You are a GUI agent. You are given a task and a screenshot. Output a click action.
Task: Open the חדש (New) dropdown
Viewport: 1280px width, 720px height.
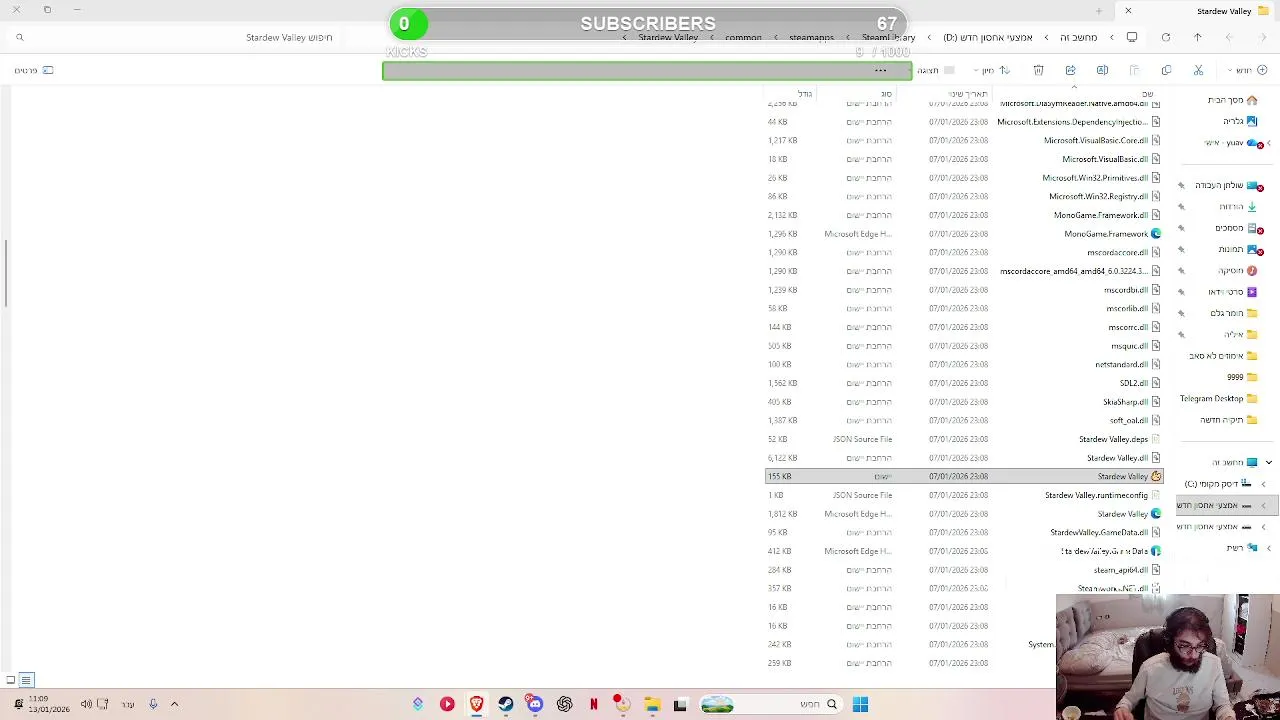click(1248, 70)
